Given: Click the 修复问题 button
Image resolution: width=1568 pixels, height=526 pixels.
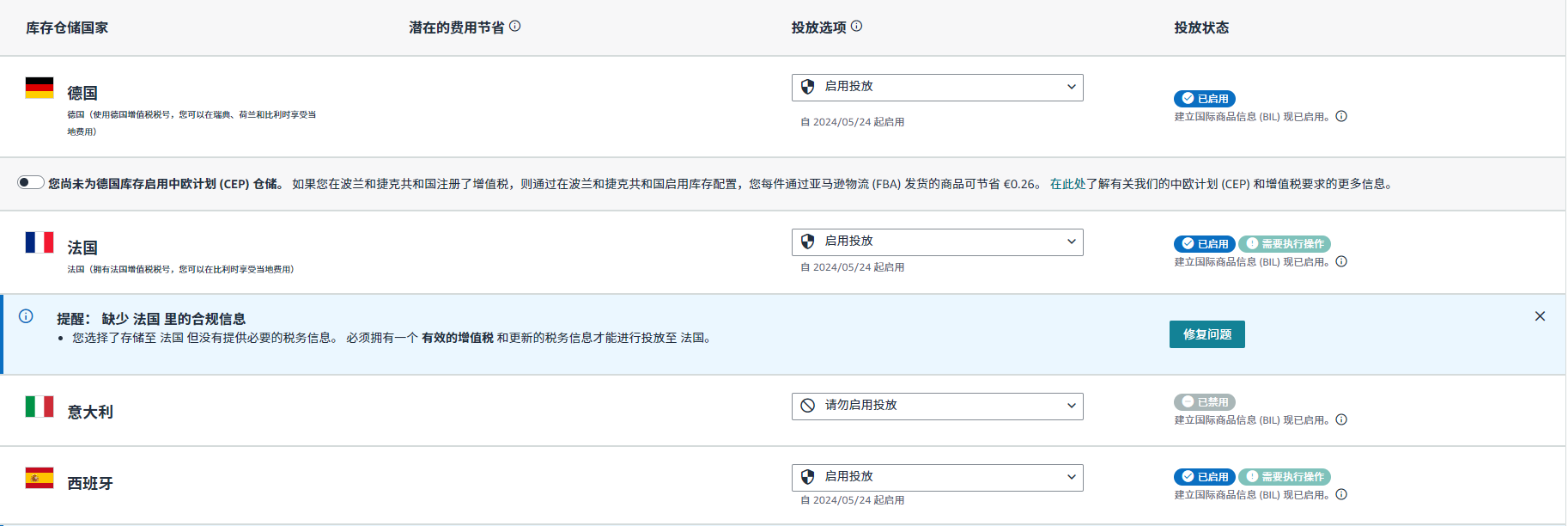Looking at the screenshot, I should pyautogui.click(x=1206, y=334).
